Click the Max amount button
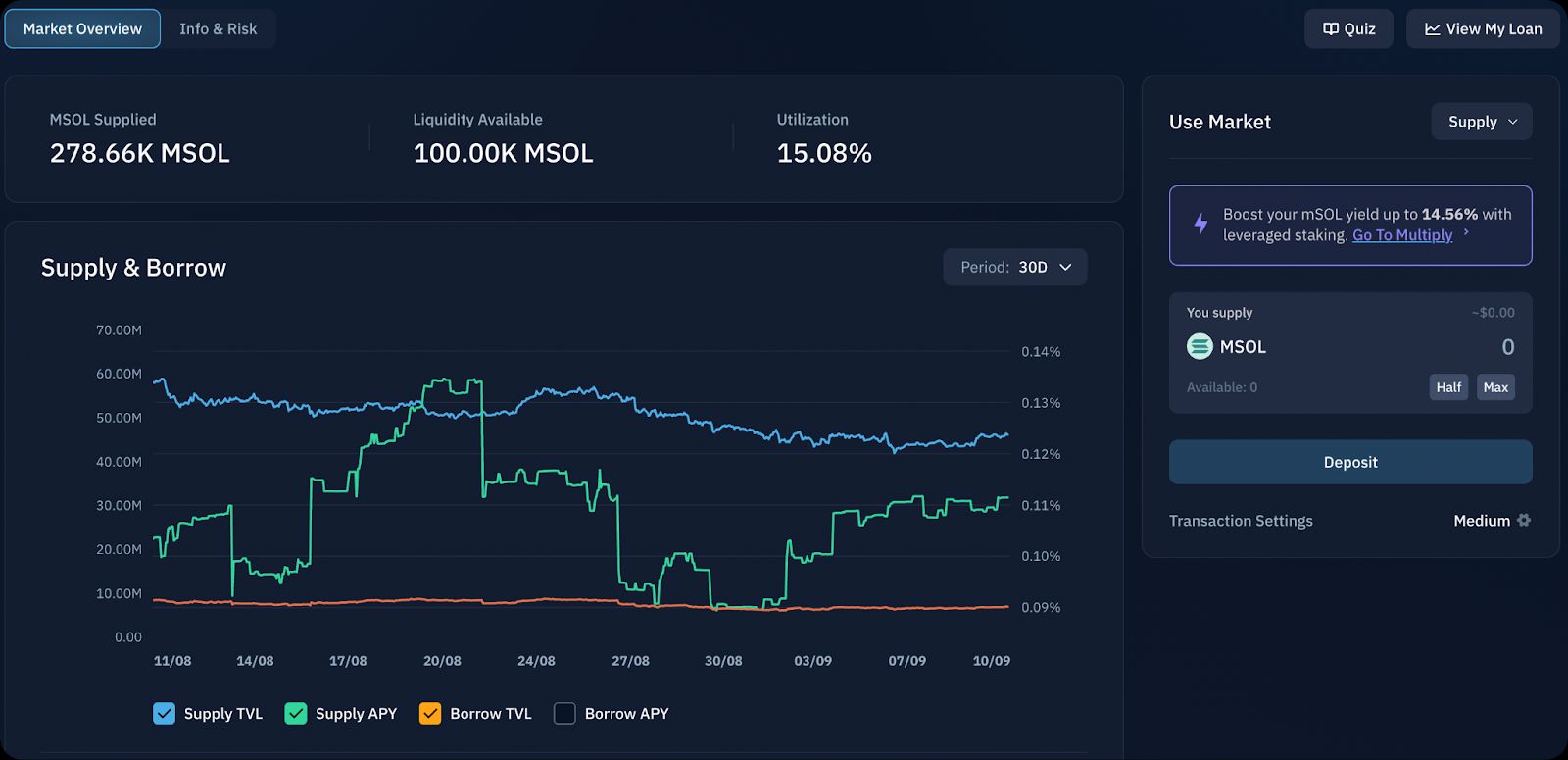Screen dimensions: 1568x760 click(x=1495, y=387)
